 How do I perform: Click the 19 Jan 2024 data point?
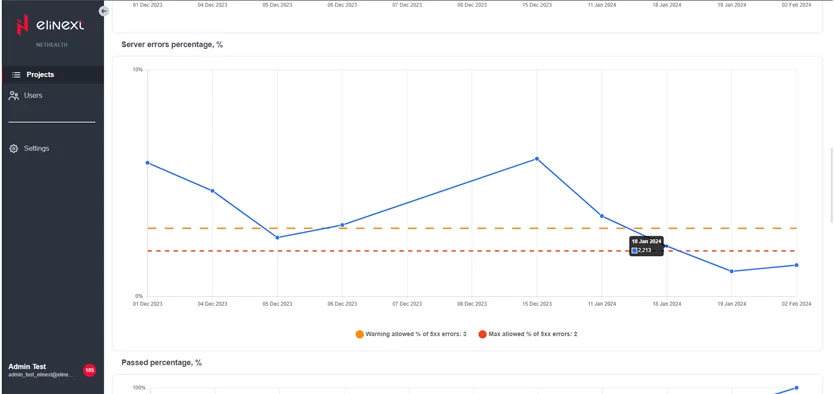731,271
